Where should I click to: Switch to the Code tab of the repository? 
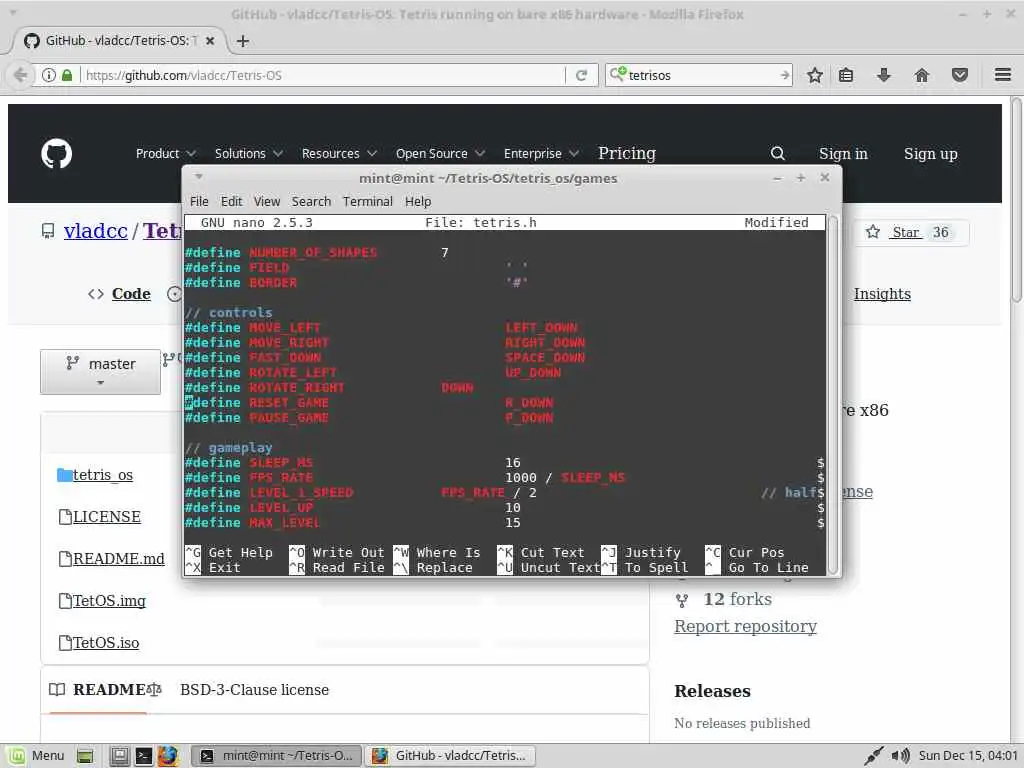point(120,294)
